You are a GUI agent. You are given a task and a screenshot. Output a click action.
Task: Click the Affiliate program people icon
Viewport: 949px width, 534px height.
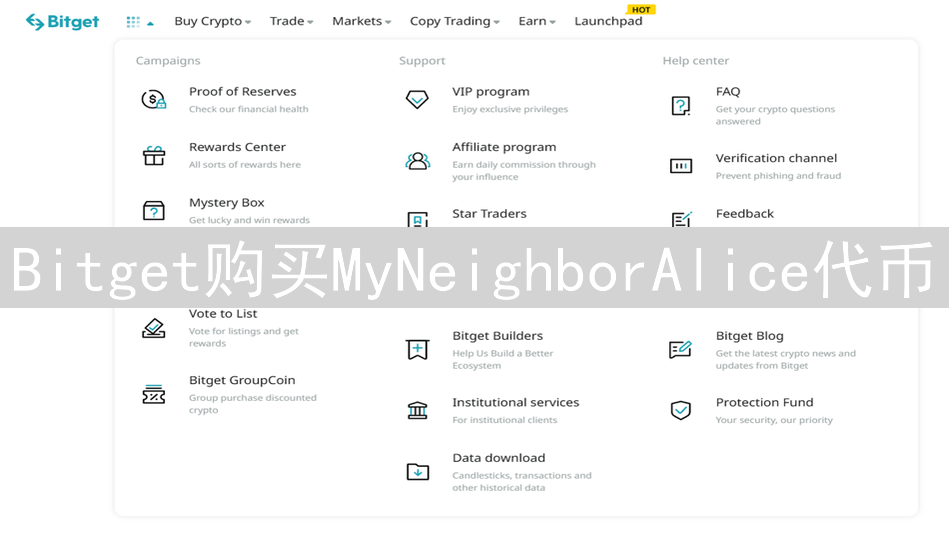[417, 161]
